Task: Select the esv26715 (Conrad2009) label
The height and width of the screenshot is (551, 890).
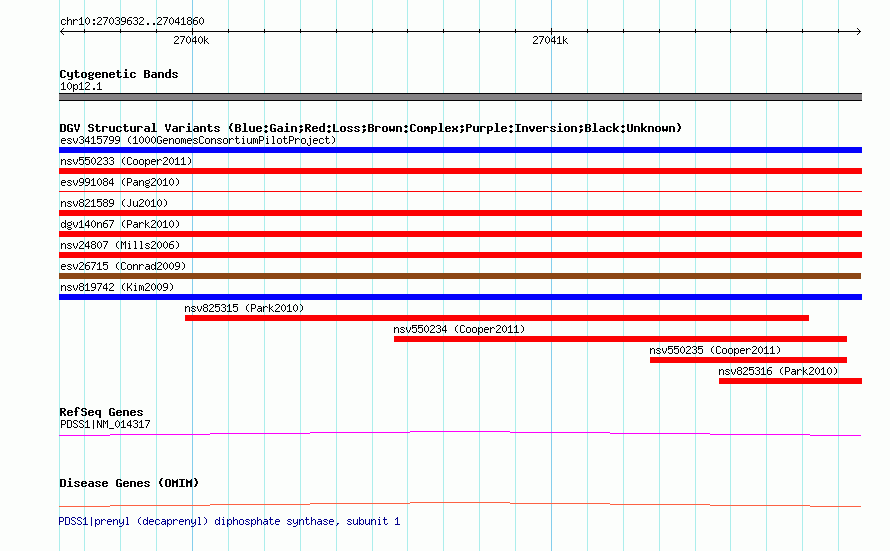Action: pyautogui.click(x=123, y=266)
